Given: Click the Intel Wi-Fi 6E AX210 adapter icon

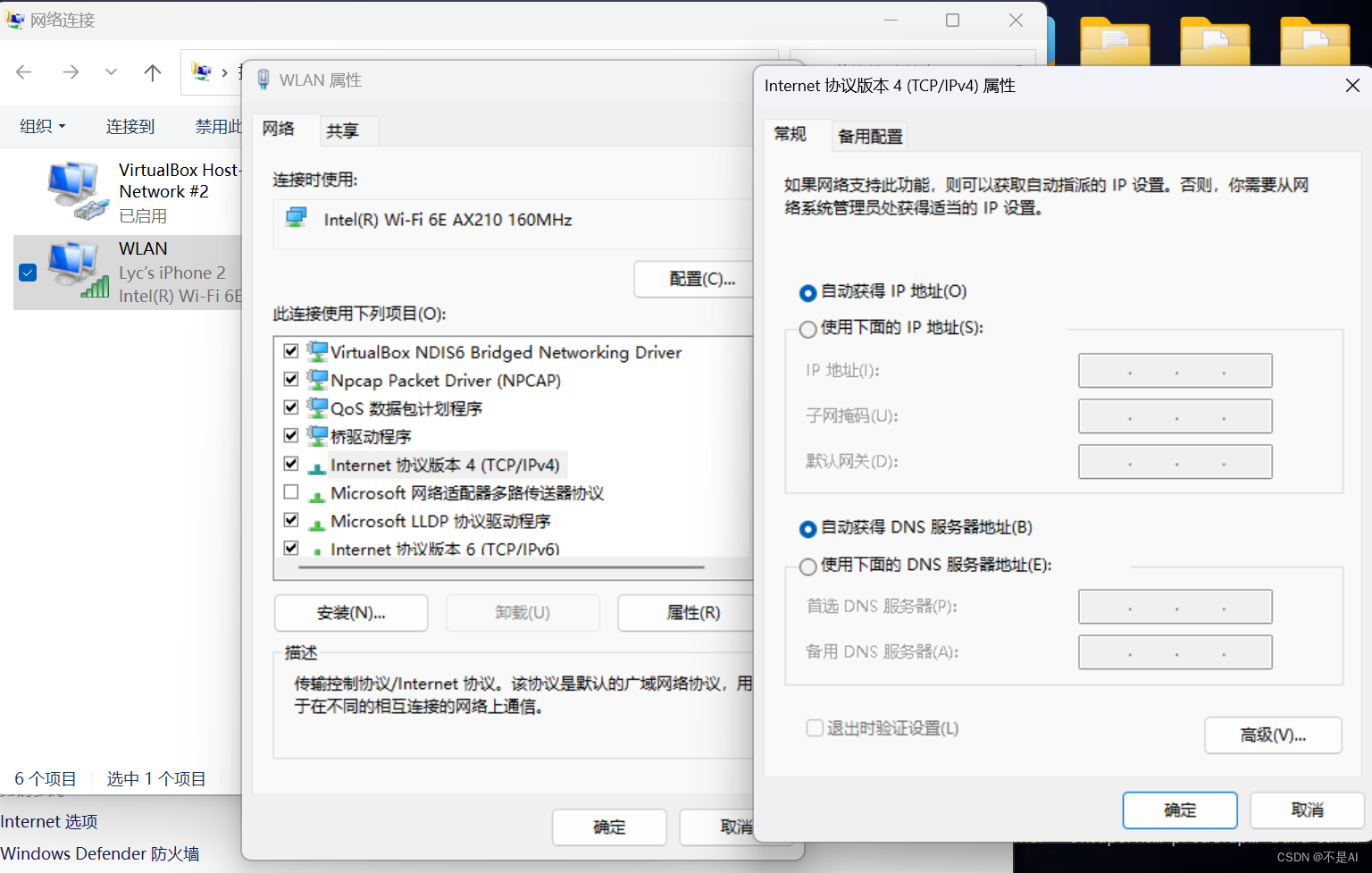Looking at the screenshot, I should 296,217.
